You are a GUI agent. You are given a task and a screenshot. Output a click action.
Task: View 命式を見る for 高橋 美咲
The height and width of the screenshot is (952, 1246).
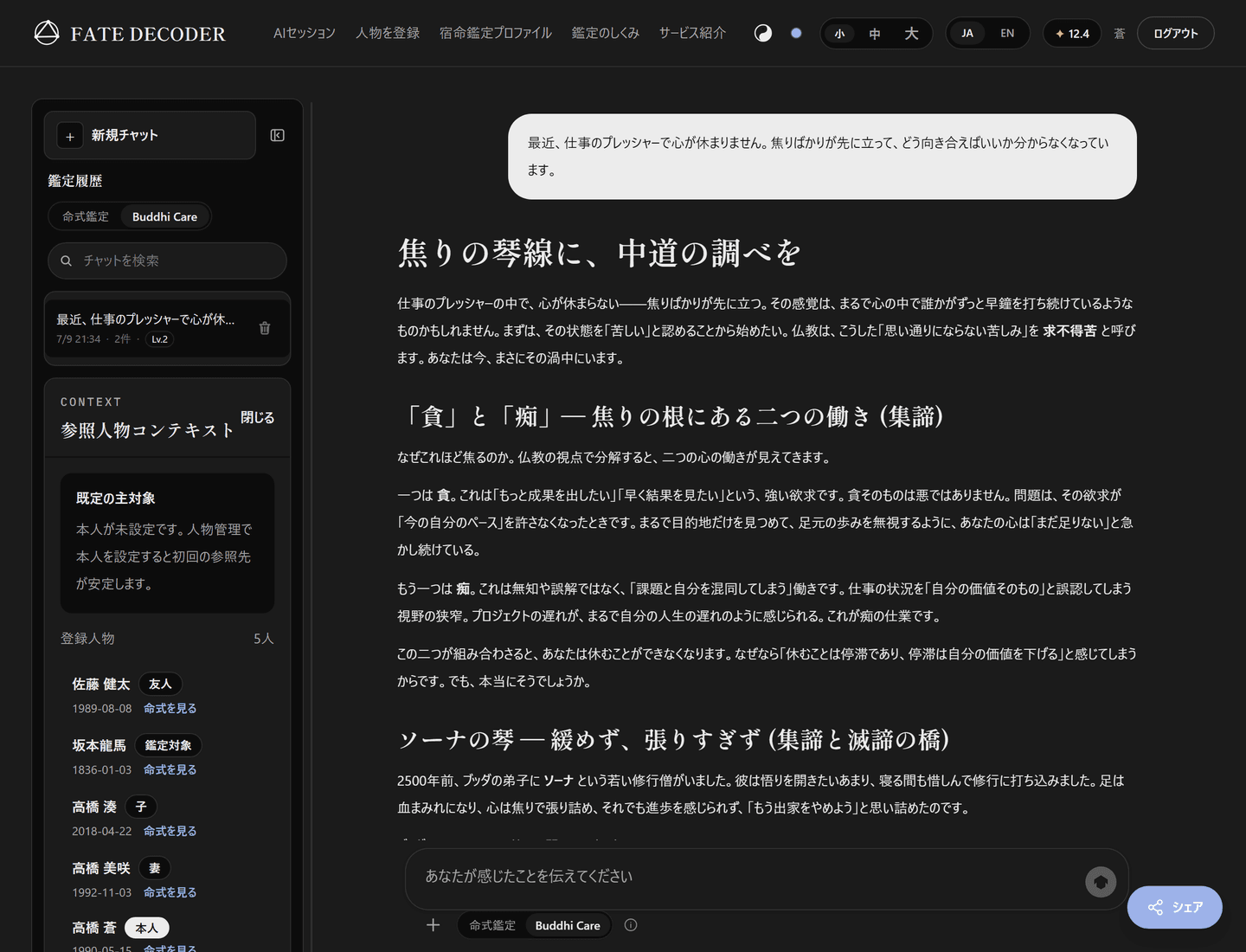coord(170,892)
